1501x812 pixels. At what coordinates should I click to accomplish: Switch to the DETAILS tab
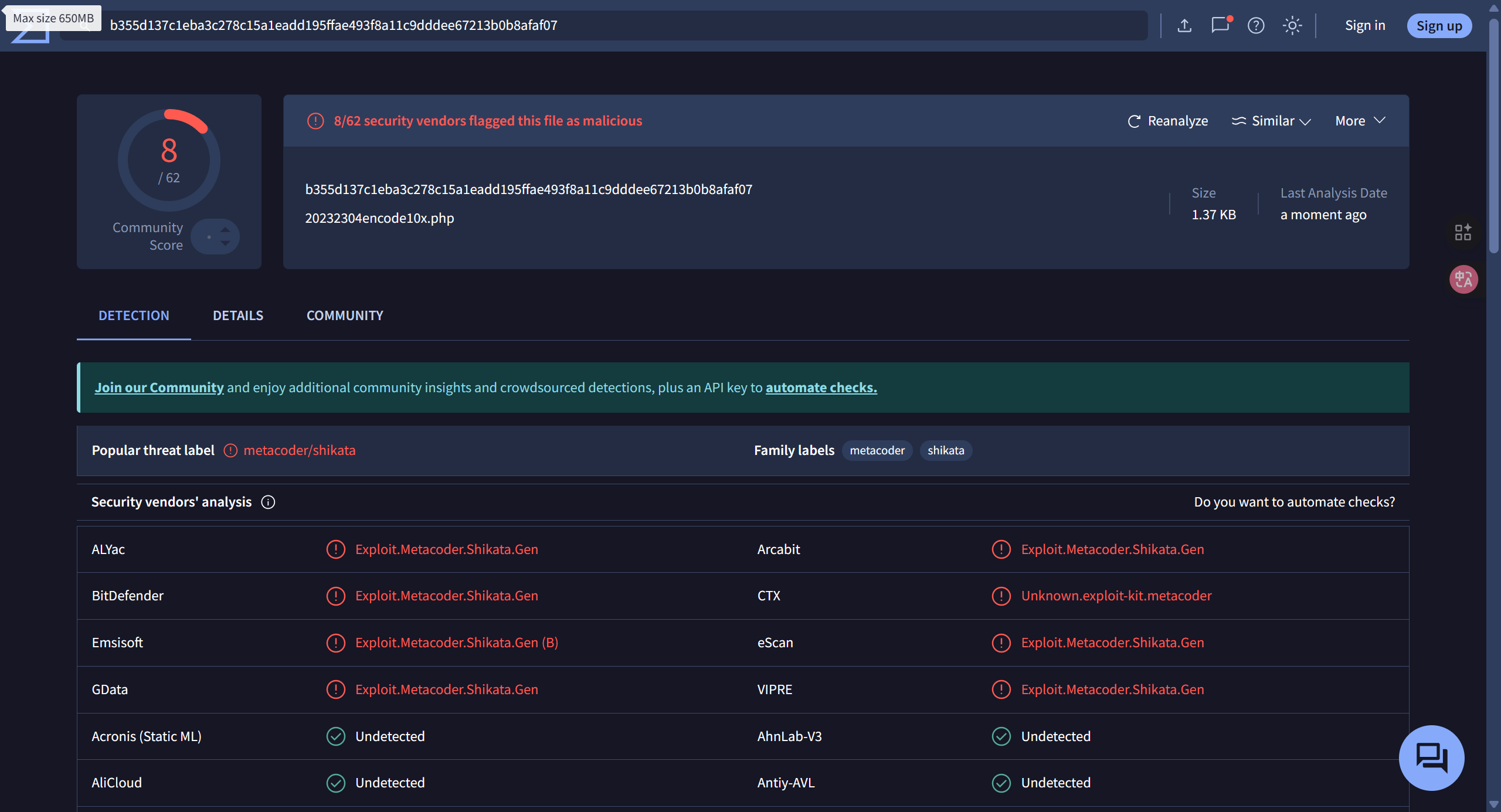coord(238,315)
